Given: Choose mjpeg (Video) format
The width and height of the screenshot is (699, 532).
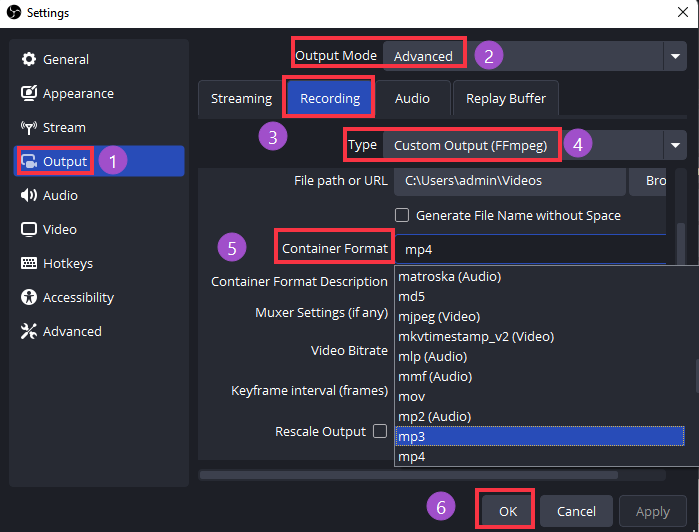Looking at the screenshot, I should (x=540, y=317).
